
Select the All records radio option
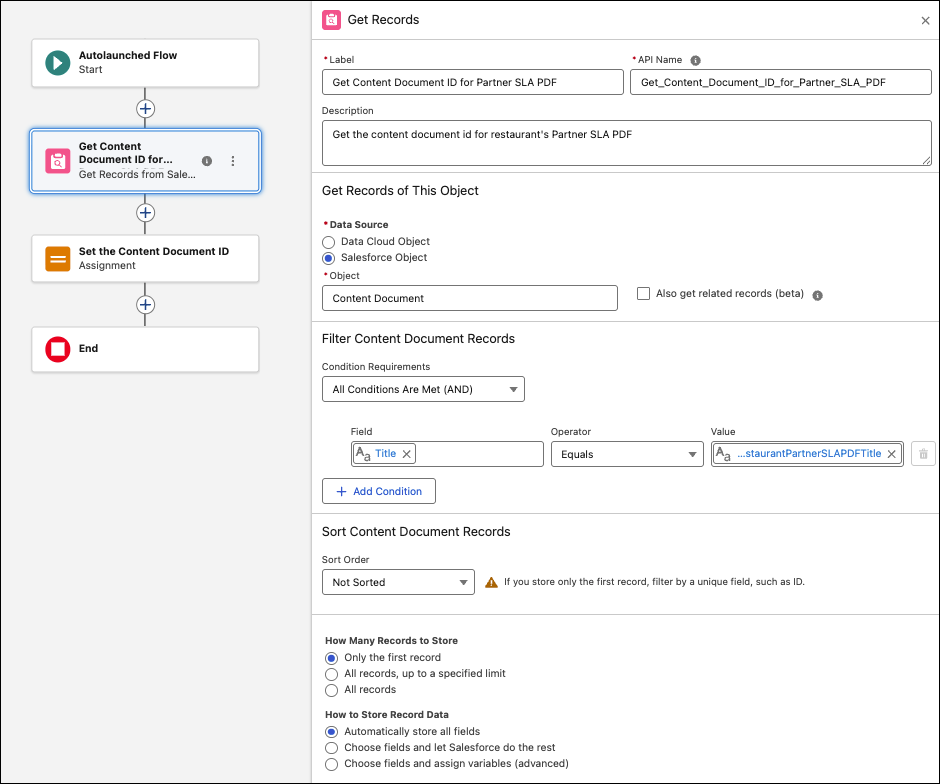tap(331, 689)
